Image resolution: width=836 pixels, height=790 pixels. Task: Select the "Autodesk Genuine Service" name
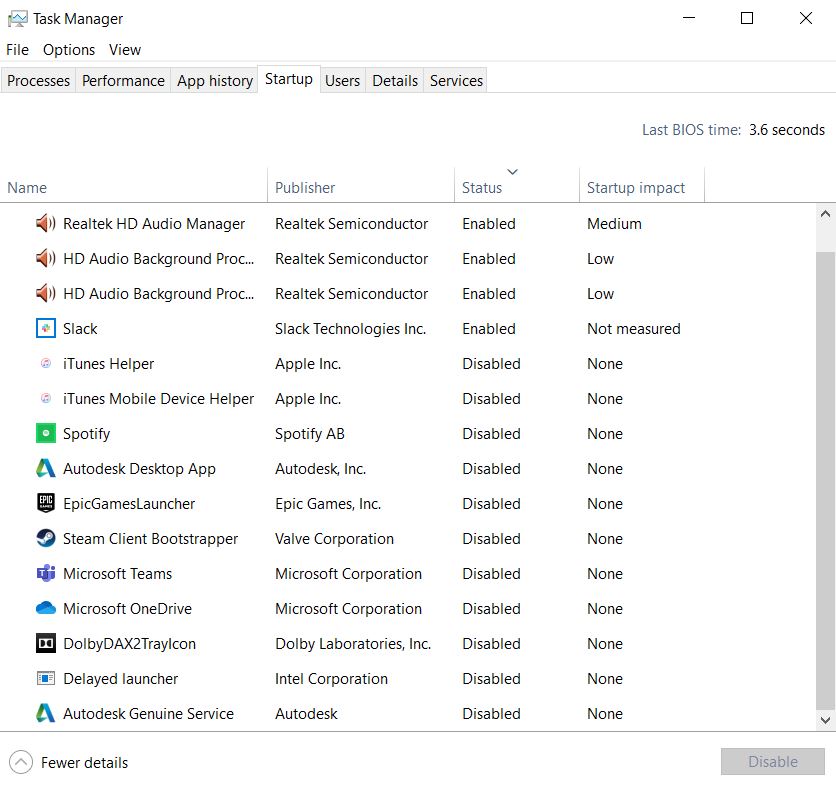[148, 714]
